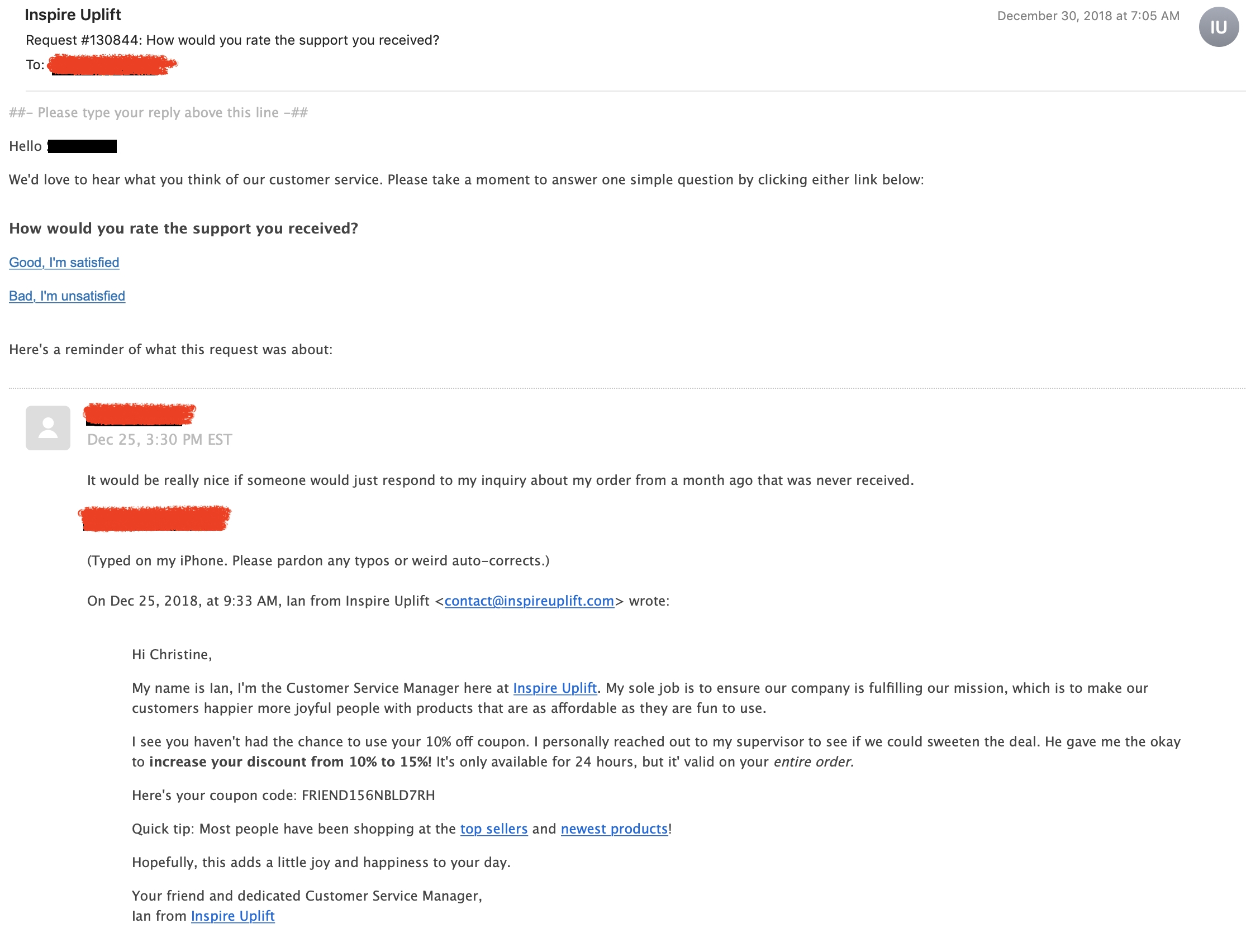The image size is (1246, 952).
Task: Click the Inspire Uplift sender name
Action: 73,15
